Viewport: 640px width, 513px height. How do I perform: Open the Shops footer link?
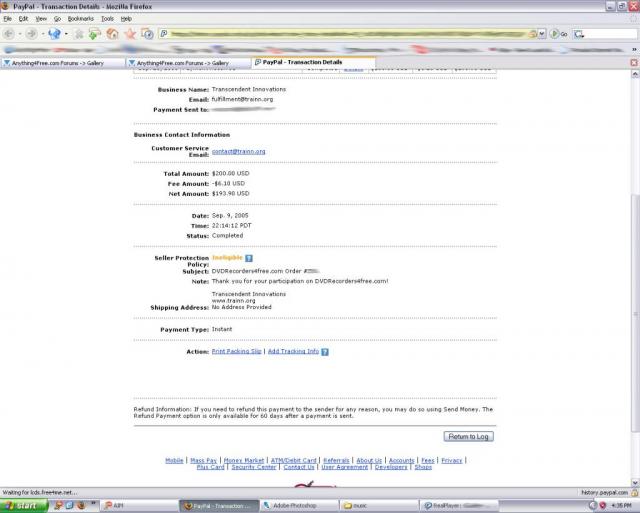coord(423,467)
